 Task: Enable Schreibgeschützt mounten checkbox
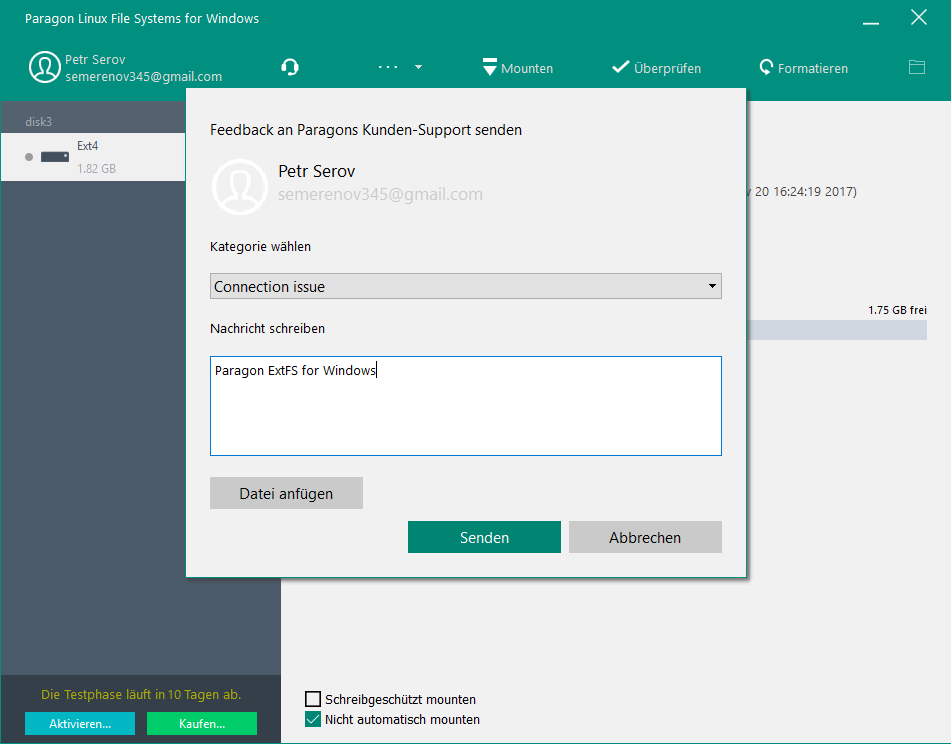coord(313,699)
